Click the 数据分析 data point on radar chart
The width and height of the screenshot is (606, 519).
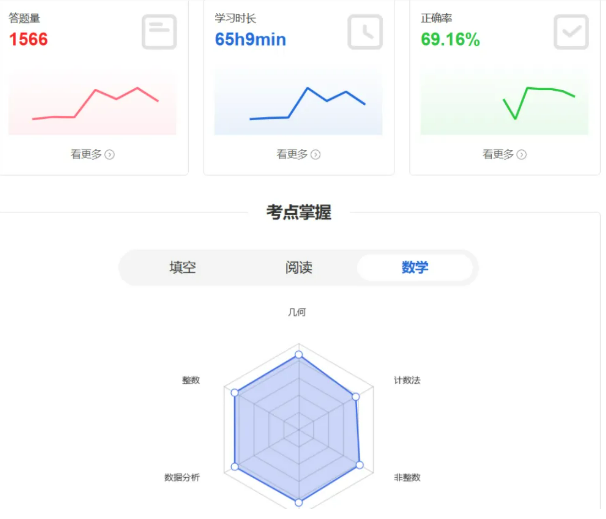click(x=235, y=466)
